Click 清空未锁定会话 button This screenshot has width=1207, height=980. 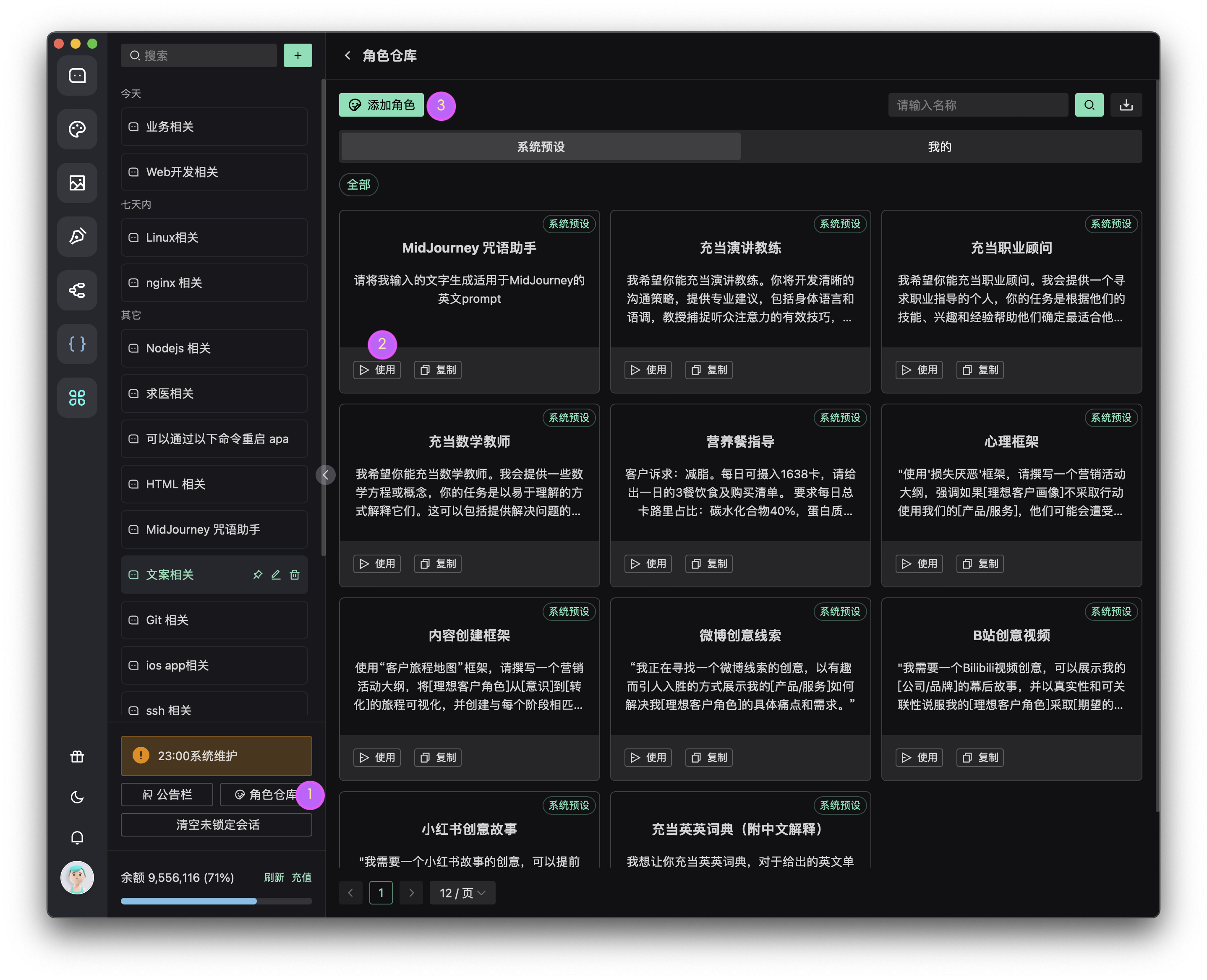pyautogui.click(x=216, y=825)
